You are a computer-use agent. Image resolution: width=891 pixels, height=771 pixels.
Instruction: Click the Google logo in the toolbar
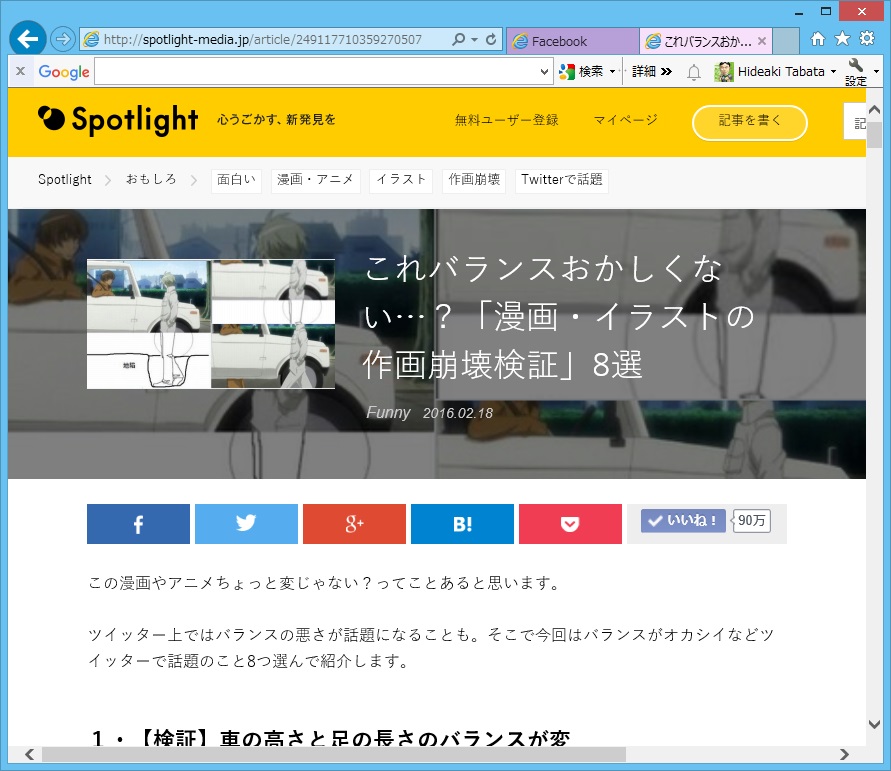[64, 72]
